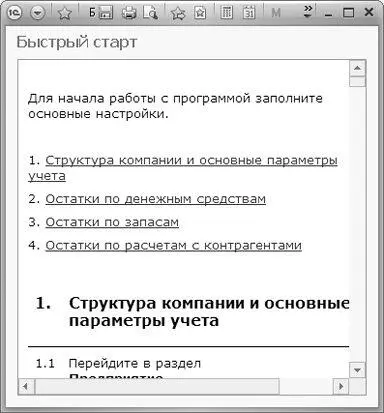Viewport: 384px width, 413px height.
Task: Expand the toolbar overflow chevron
Action: 308,11
